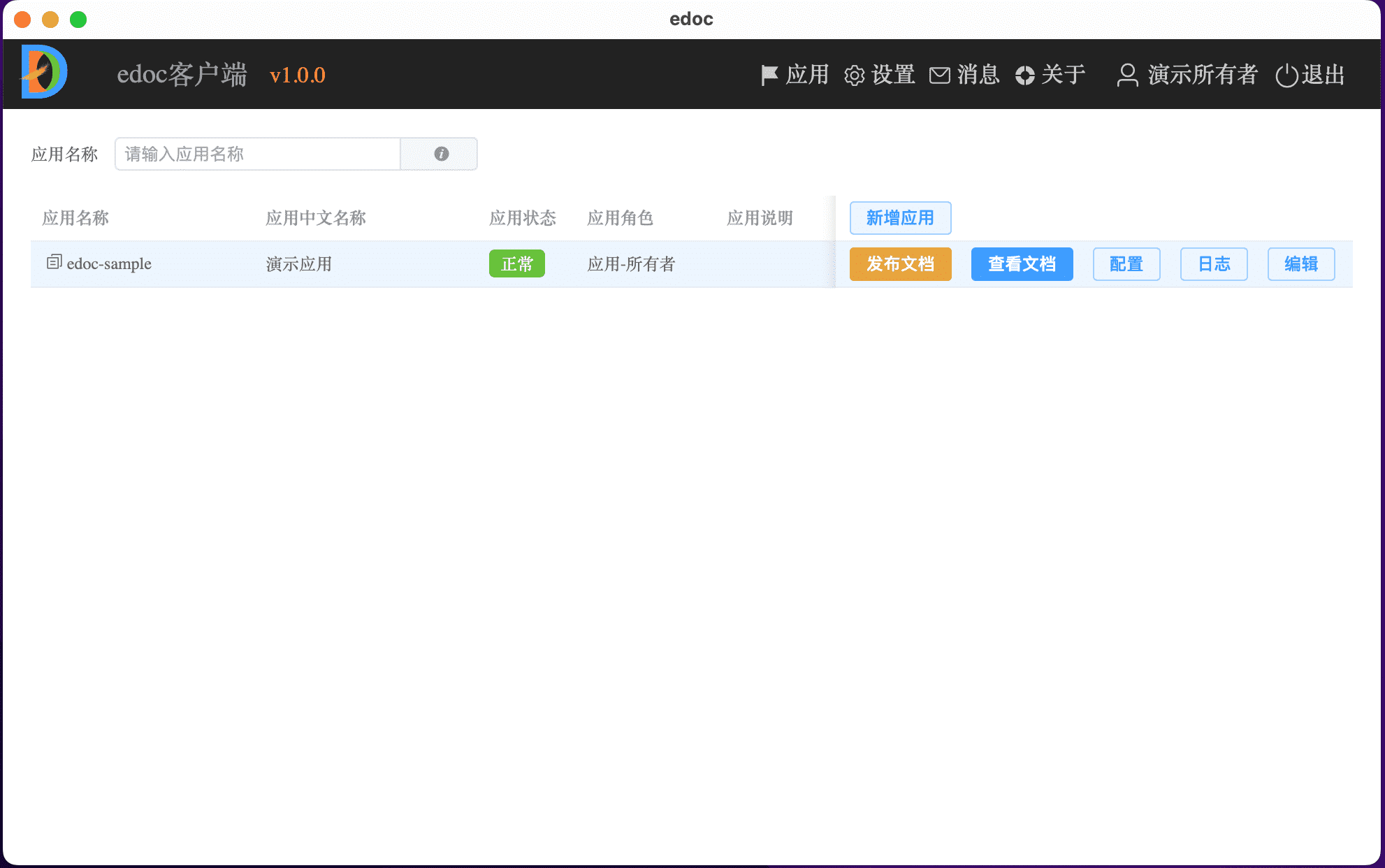Click 新增应用 to add a new application
Screen dimensions: 1385x868
pyautogui.click(x=900, y=217)
